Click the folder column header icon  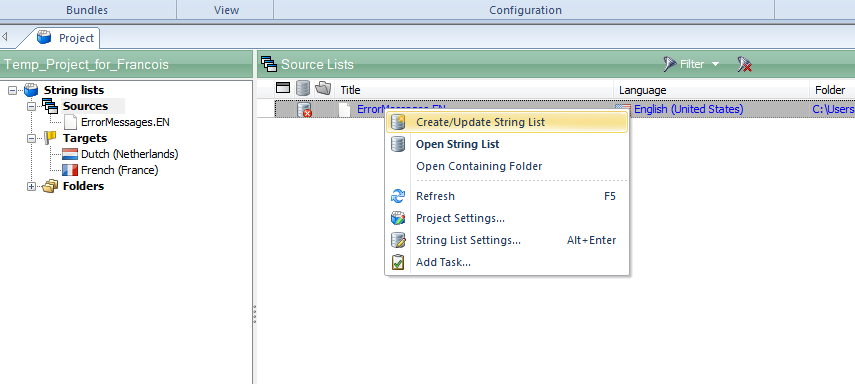[x=323, y=88]
